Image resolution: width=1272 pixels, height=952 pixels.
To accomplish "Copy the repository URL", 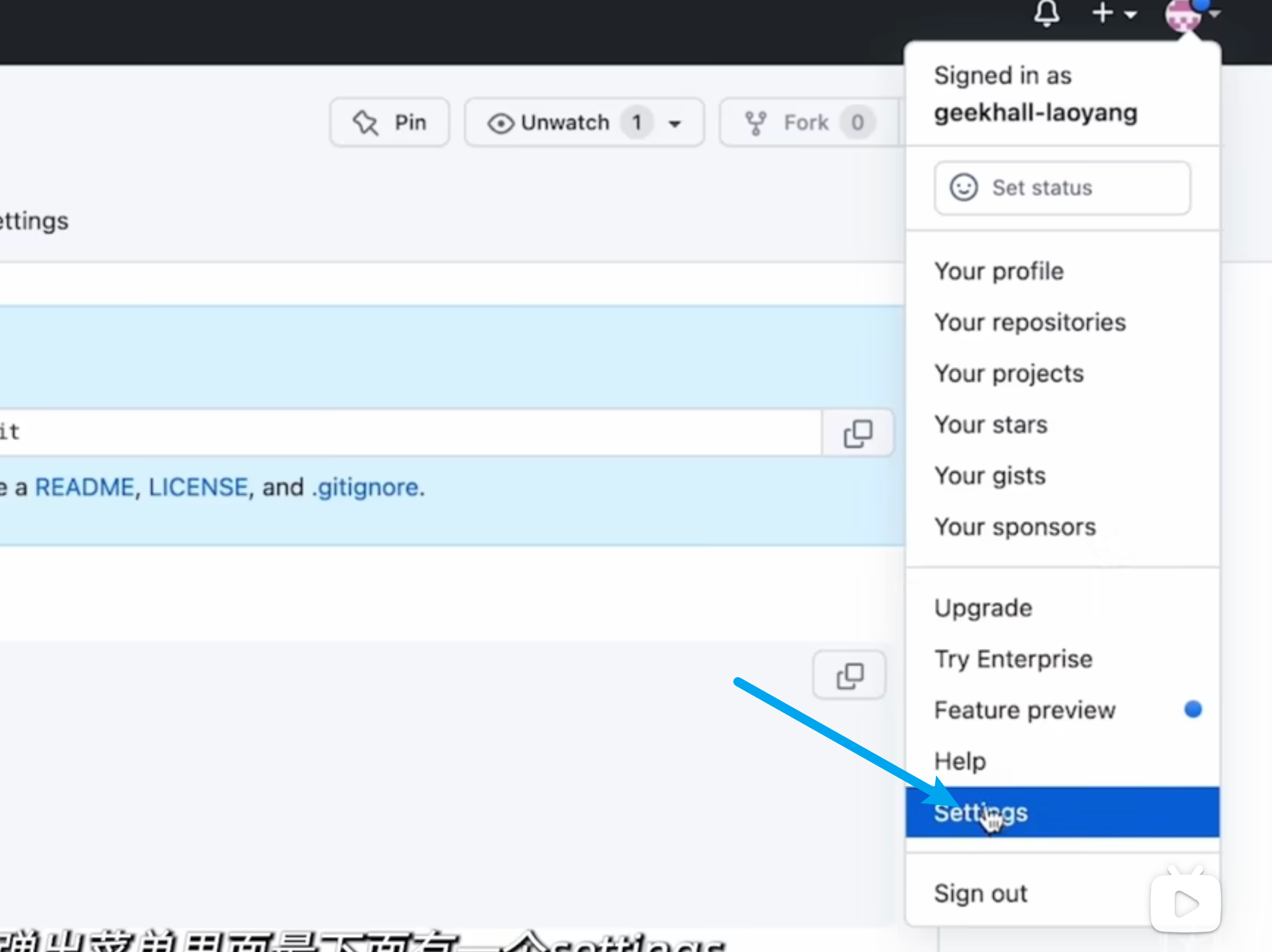I will 858,433.
